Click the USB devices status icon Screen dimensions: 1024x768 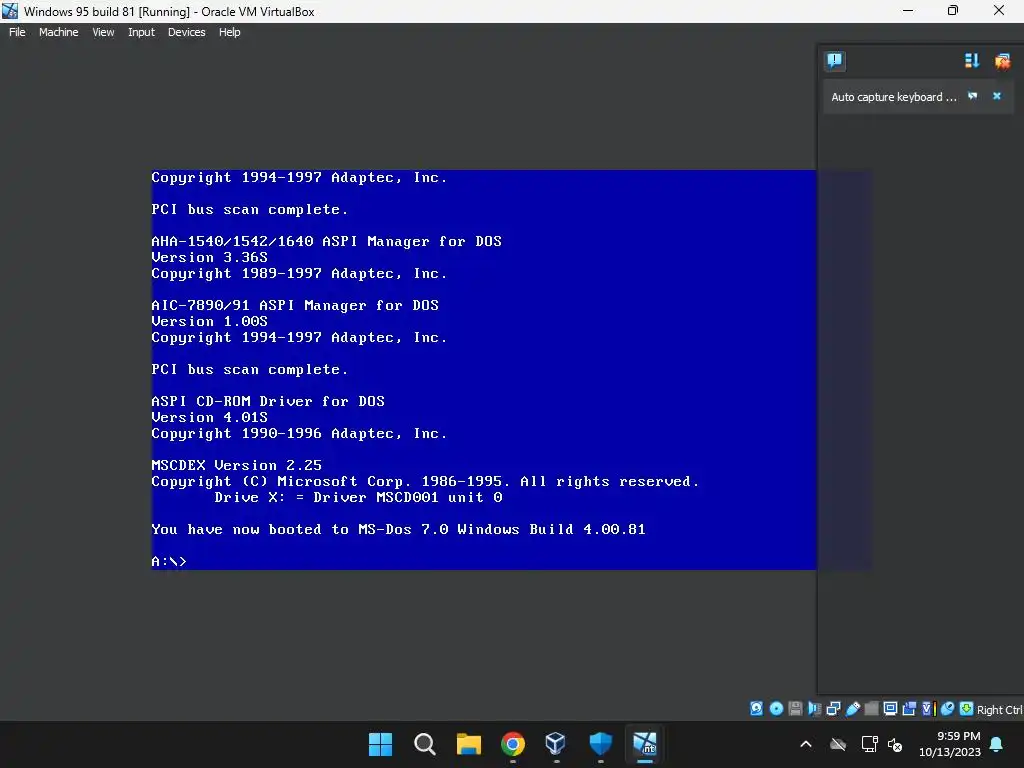pyautogui.click(x=853, y=709)
